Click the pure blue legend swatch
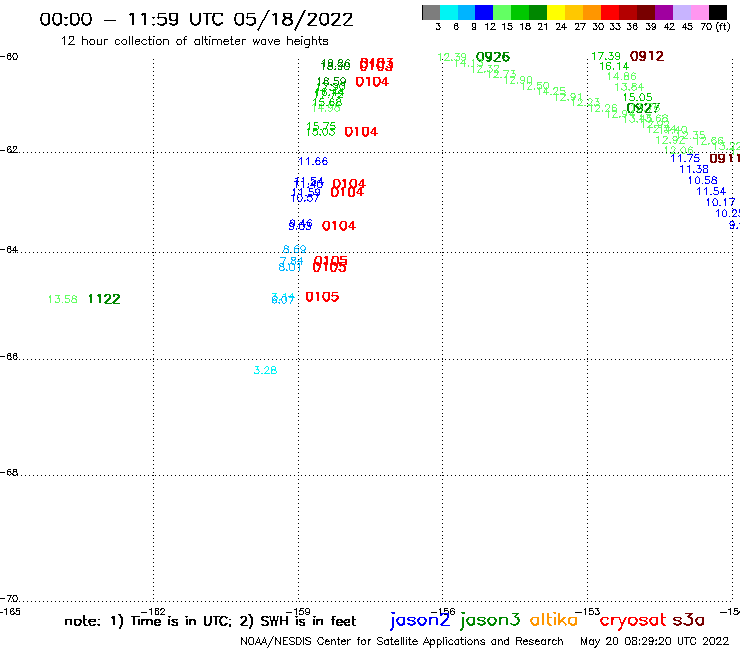The height and width of the screenshot is (650, 740). 484,13
